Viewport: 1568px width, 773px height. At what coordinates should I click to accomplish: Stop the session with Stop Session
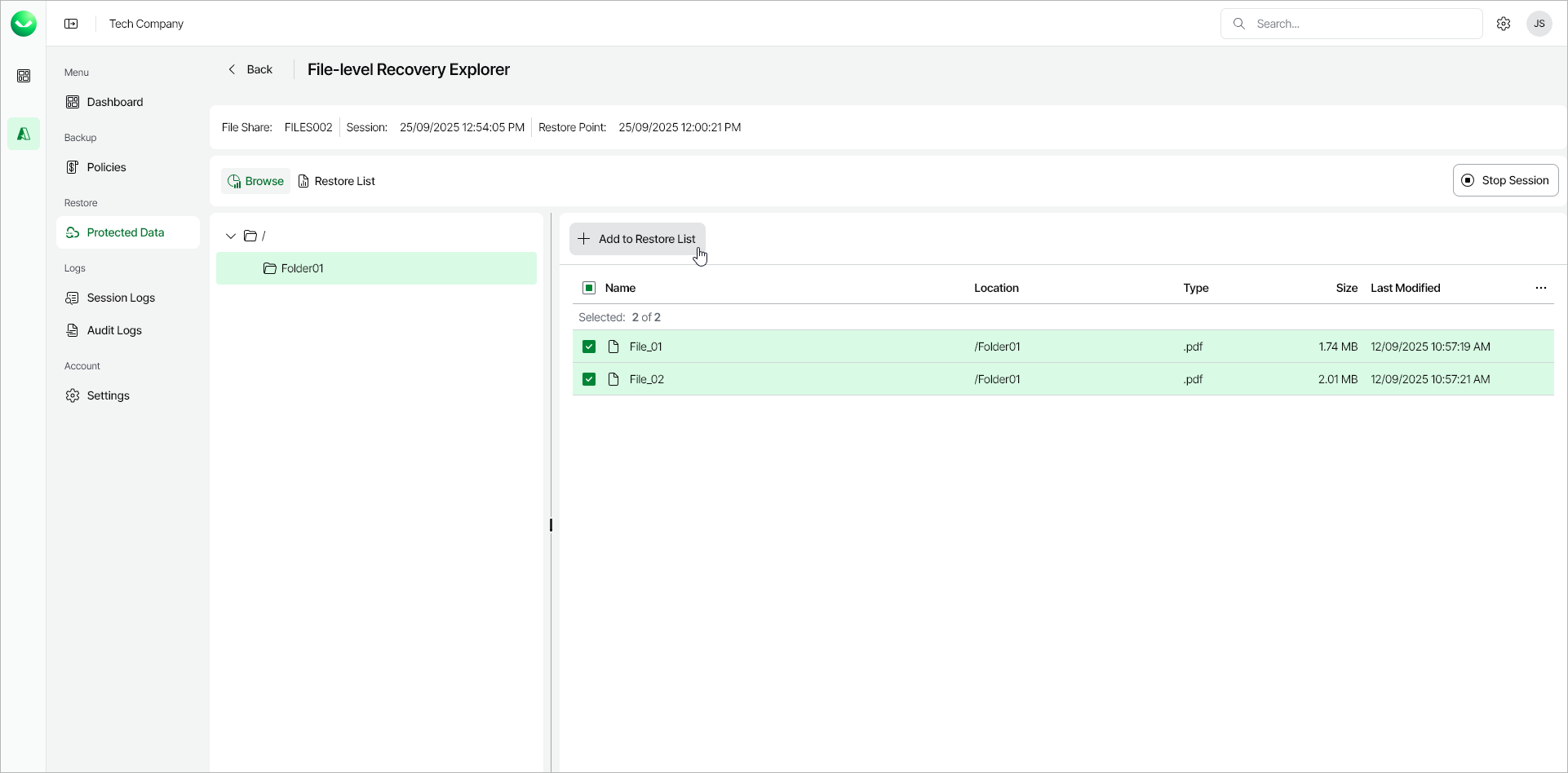(1505, 180)
